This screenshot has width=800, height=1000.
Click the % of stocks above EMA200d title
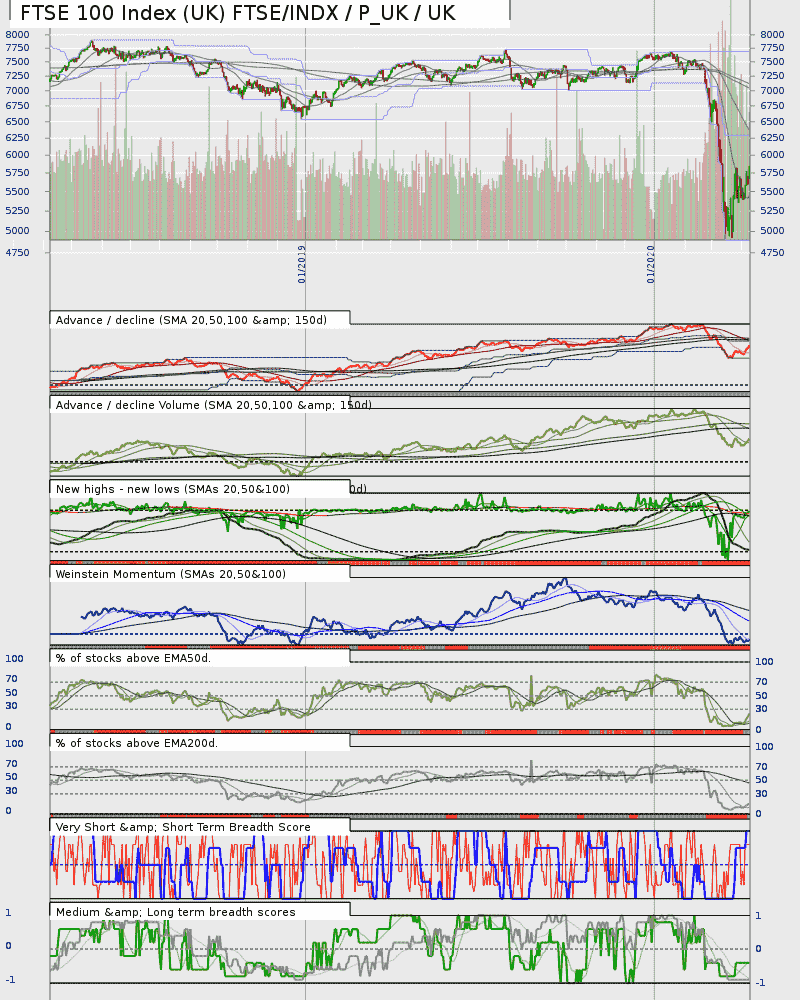(x=137, y=743)
